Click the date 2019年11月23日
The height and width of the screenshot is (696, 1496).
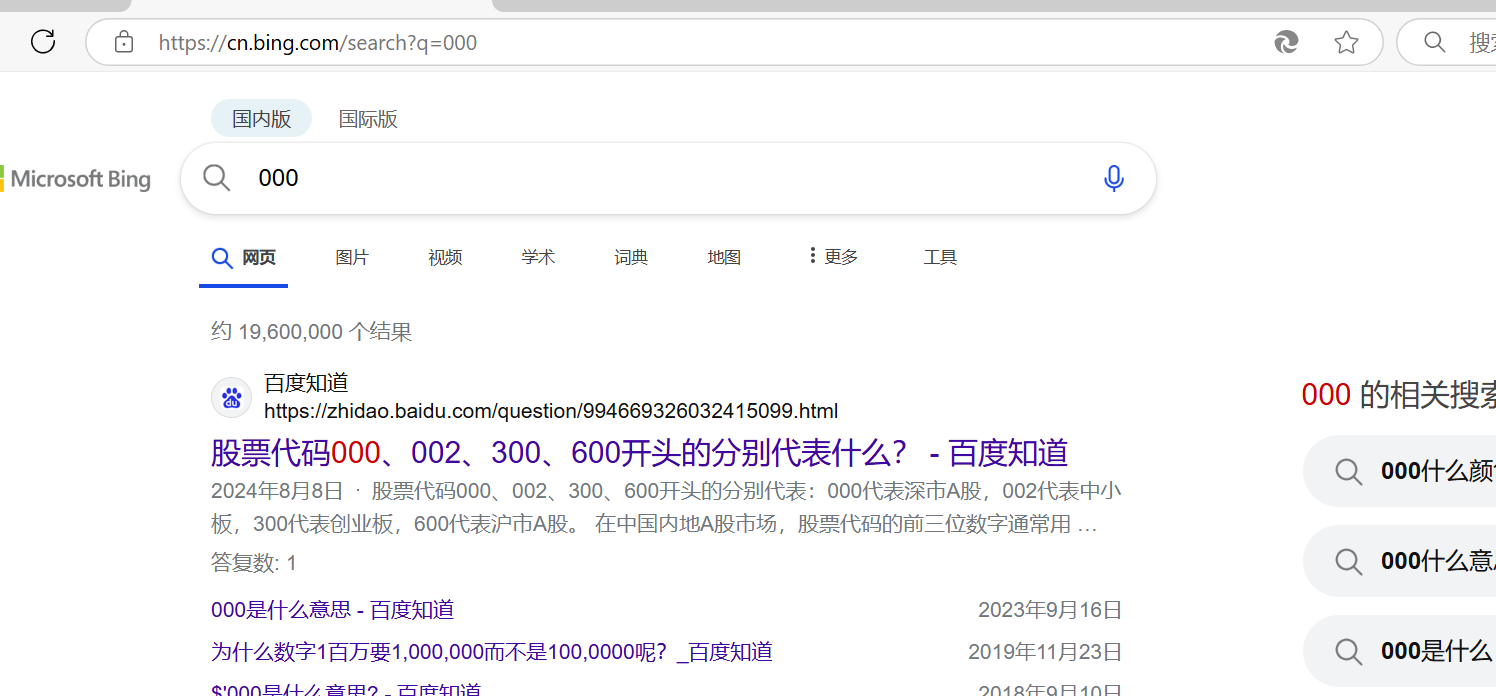click(1045, 652)
